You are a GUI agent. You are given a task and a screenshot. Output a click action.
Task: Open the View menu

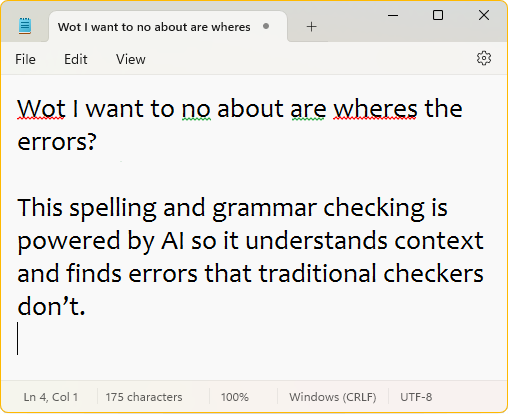pos(131,59)
